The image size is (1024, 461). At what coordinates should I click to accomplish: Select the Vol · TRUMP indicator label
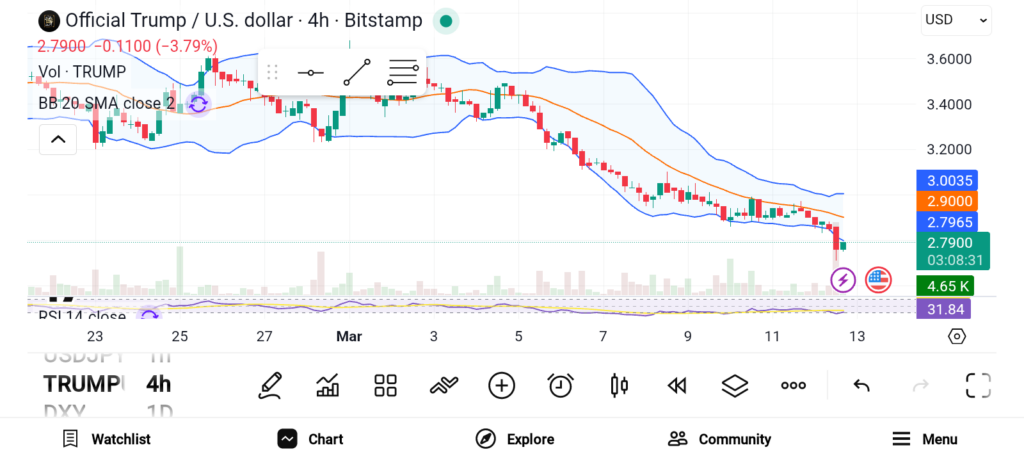click(82, 72)
